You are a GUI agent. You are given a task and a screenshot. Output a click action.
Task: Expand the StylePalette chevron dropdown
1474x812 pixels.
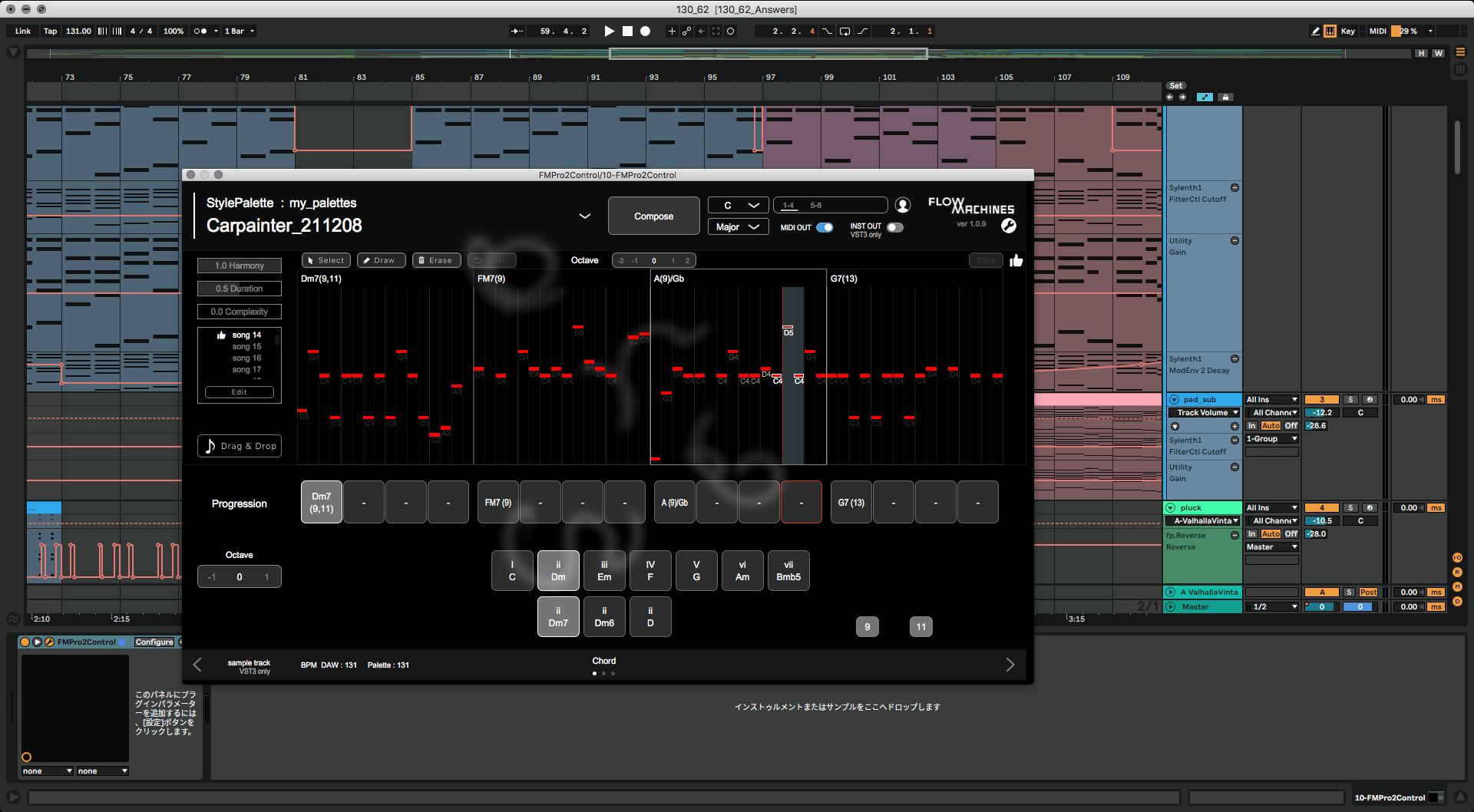(585, 216)
